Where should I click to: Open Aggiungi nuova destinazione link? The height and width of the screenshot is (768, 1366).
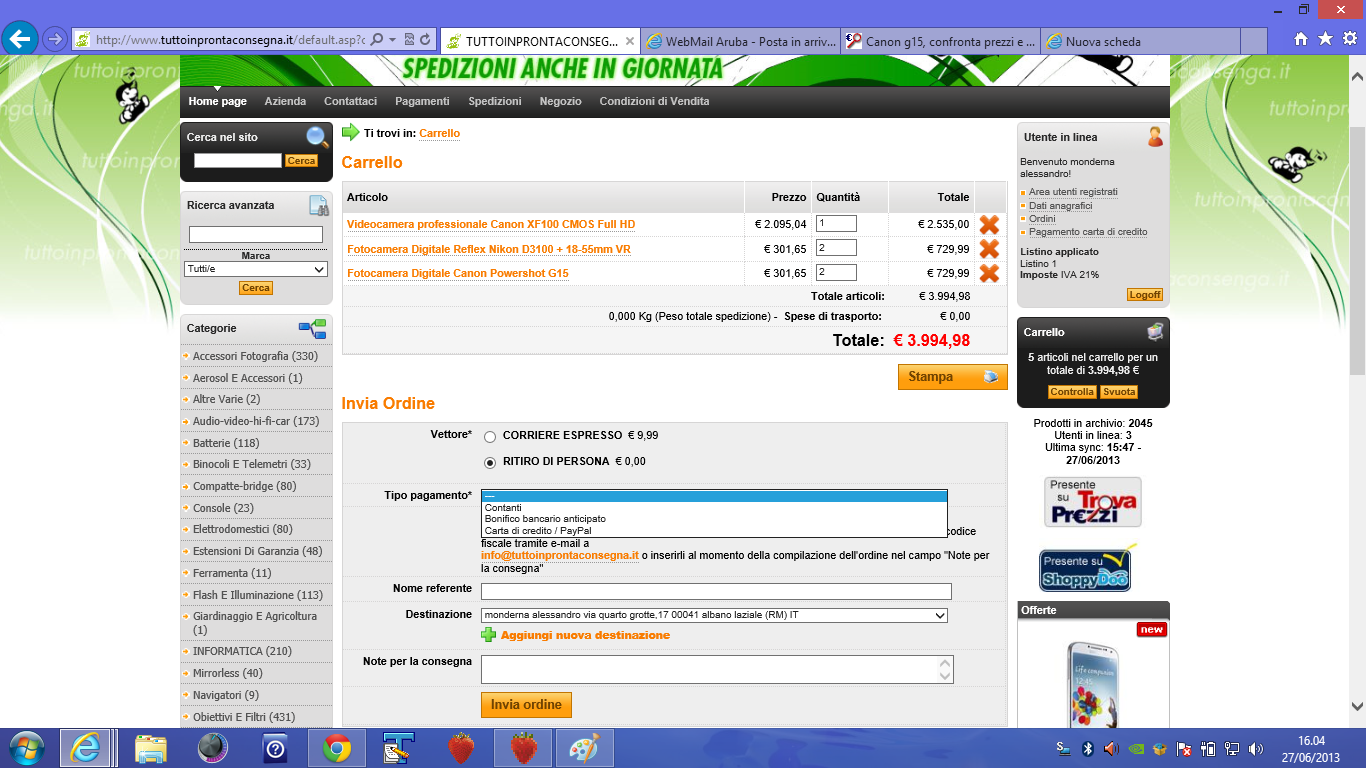pos(585,635)
